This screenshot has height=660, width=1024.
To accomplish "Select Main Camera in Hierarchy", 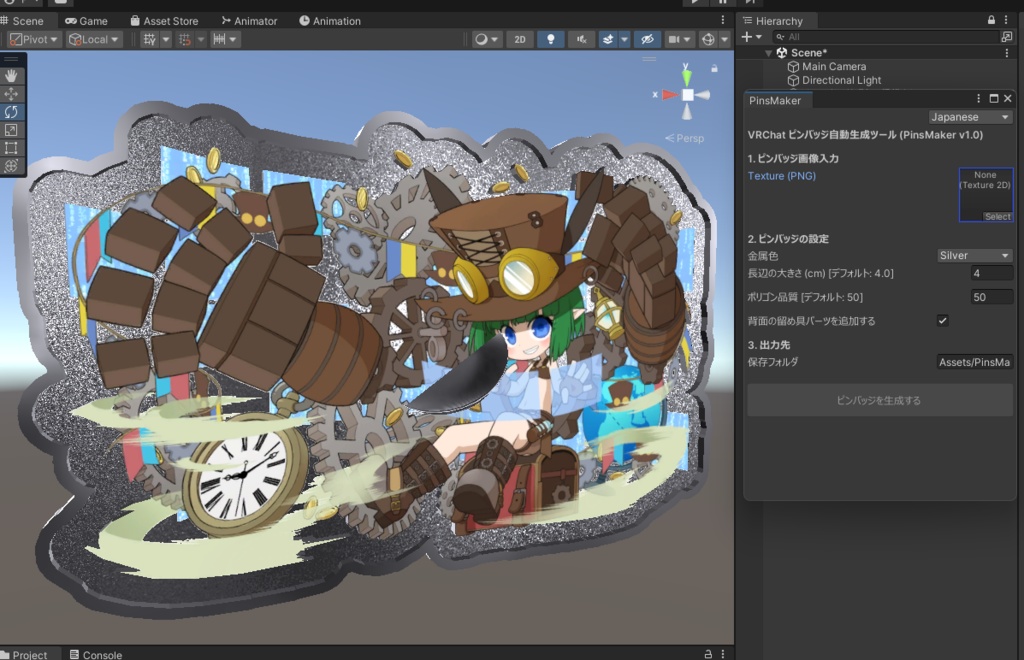I will (834, 67).
